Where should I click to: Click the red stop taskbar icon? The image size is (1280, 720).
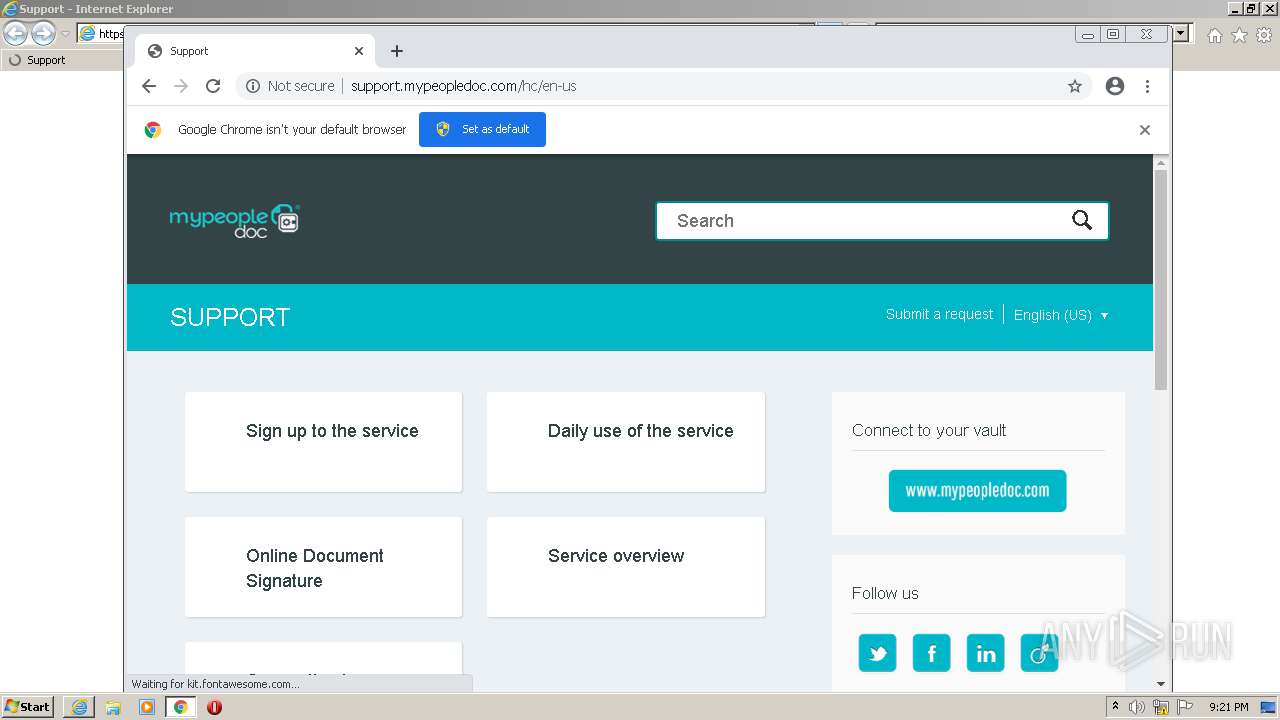[214, 707]
